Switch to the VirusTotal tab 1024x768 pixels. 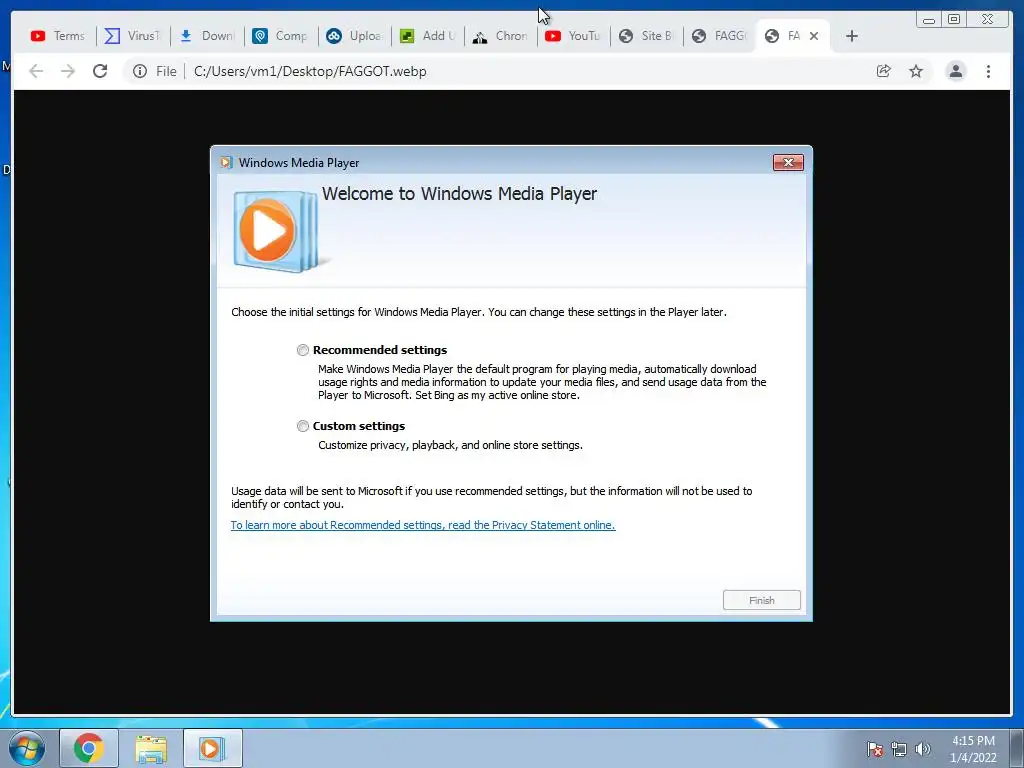pyautogui.click(x=133, y=36)
